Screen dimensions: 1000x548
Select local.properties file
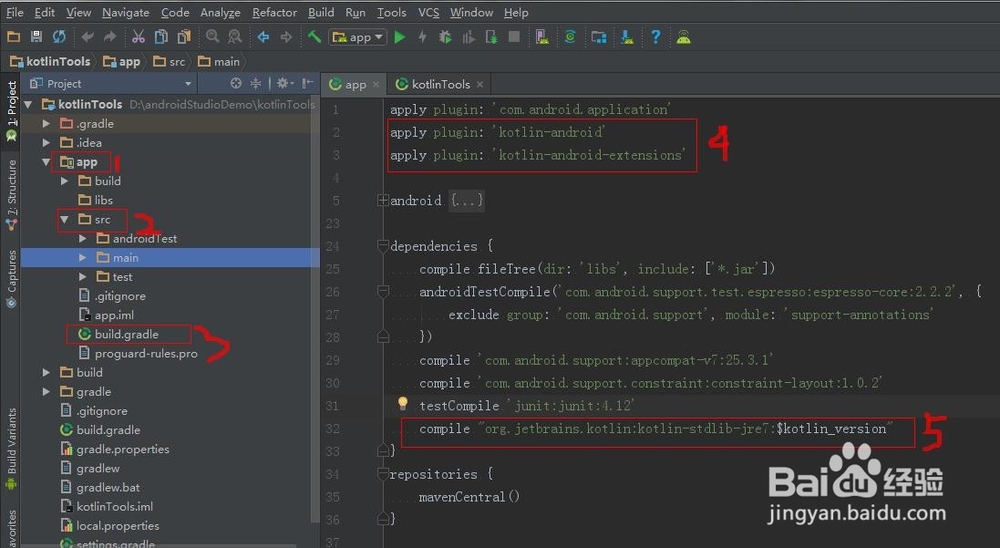pyautogui.click(x=117, y=526)
